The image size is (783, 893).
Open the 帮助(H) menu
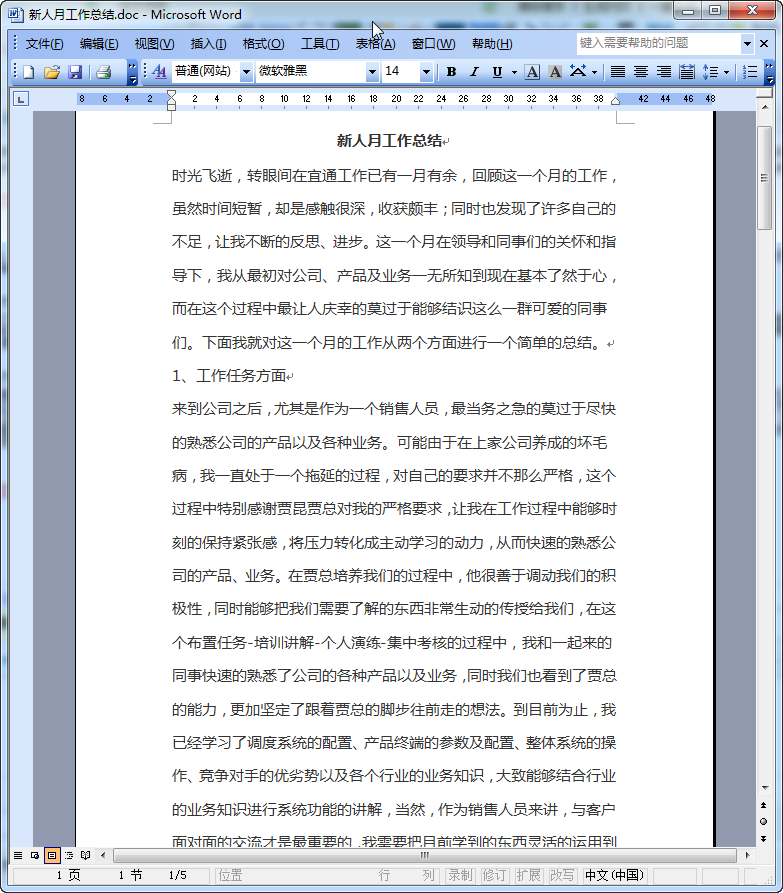(492, 44)
